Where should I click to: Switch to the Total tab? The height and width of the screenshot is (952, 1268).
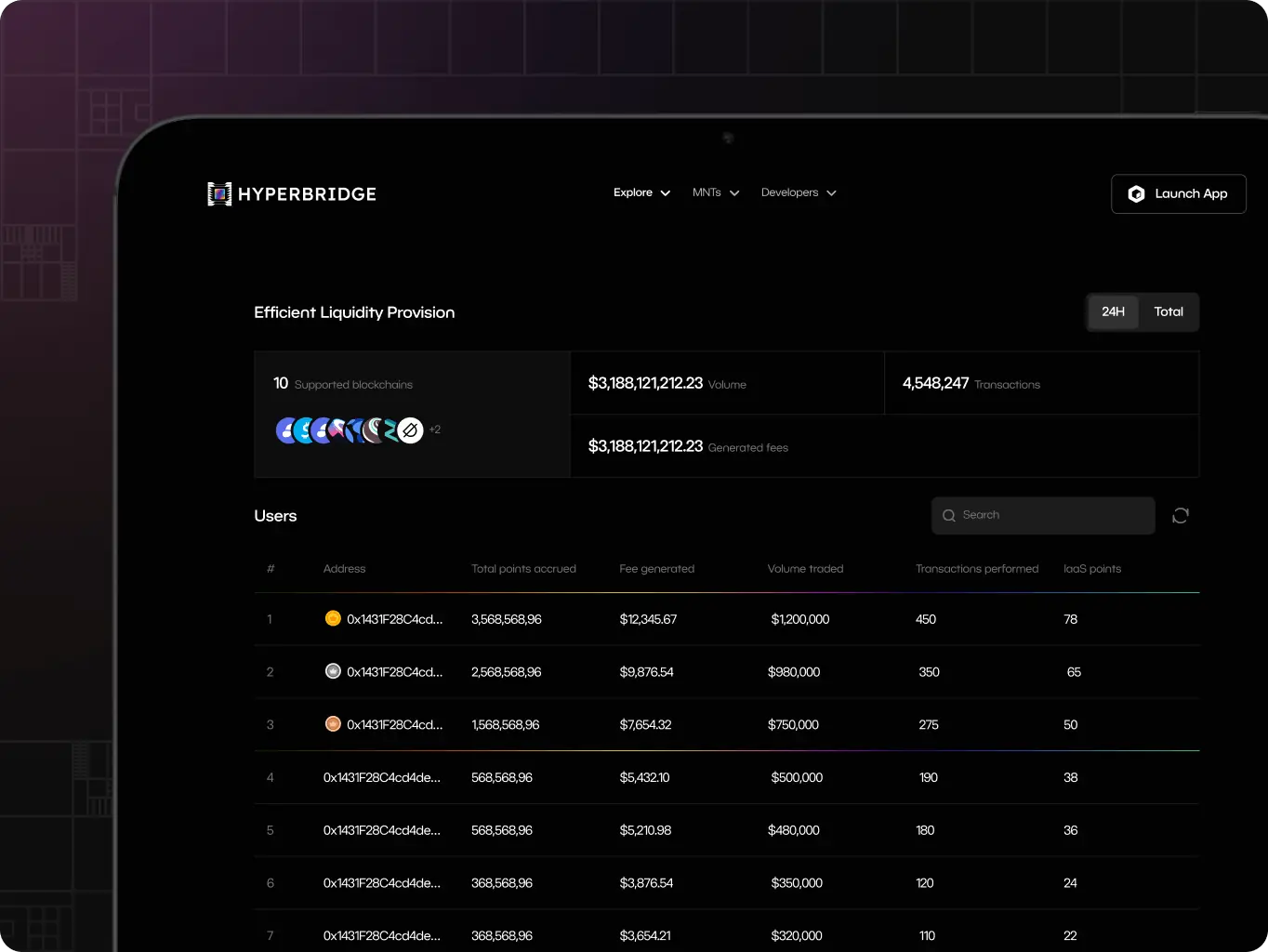pos(1169,311)
